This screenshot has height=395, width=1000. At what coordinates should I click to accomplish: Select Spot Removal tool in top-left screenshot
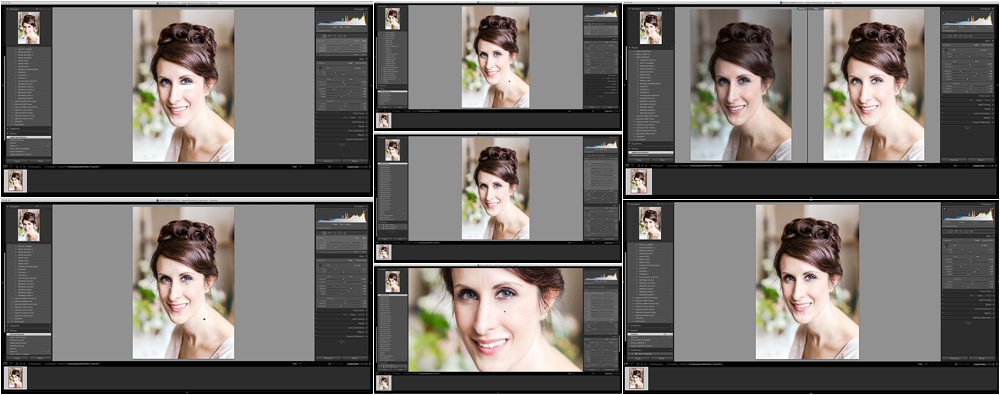click(x=324, y=36)
